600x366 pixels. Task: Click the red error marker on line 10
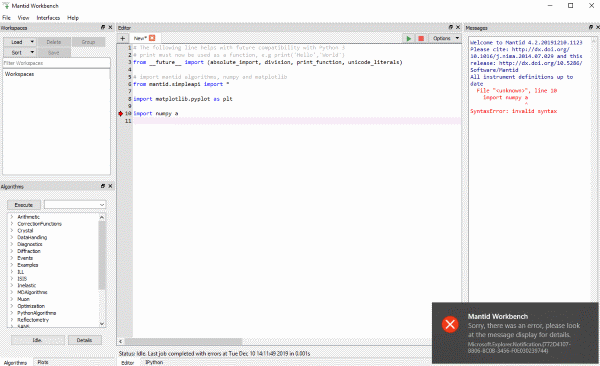point(121,113)
